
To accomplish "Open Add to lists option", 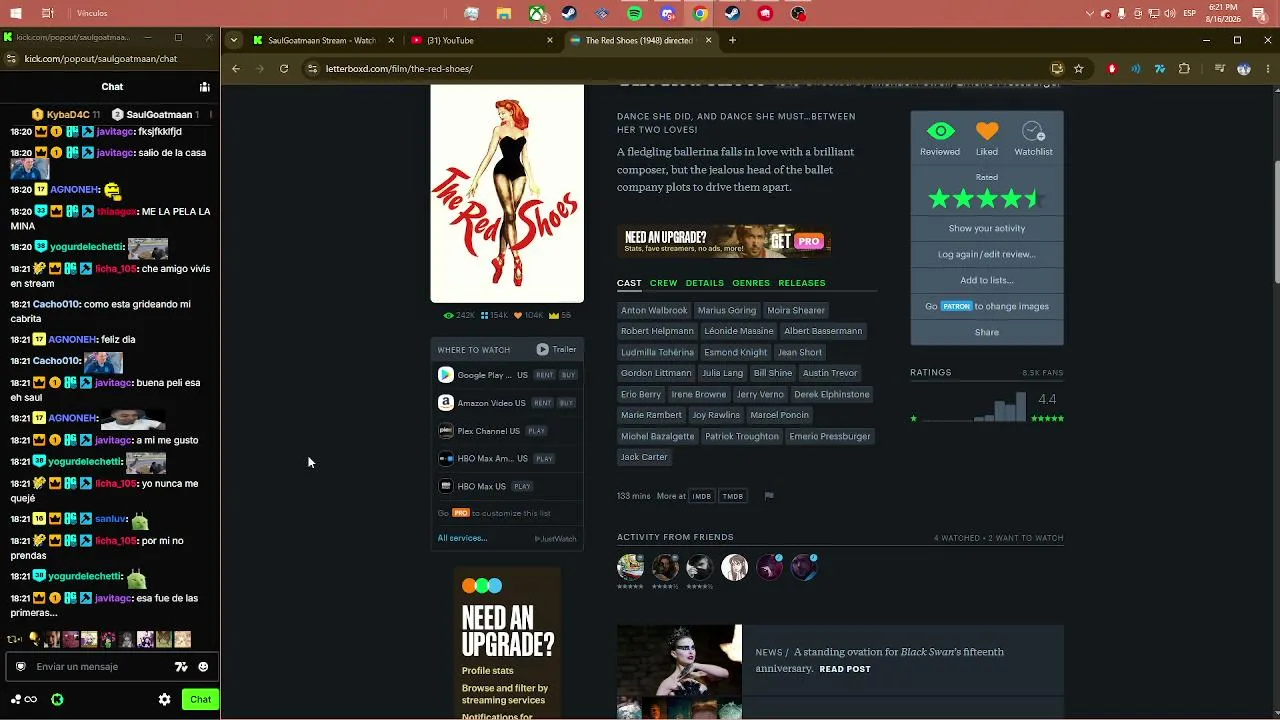I will [x=987, y=281].
